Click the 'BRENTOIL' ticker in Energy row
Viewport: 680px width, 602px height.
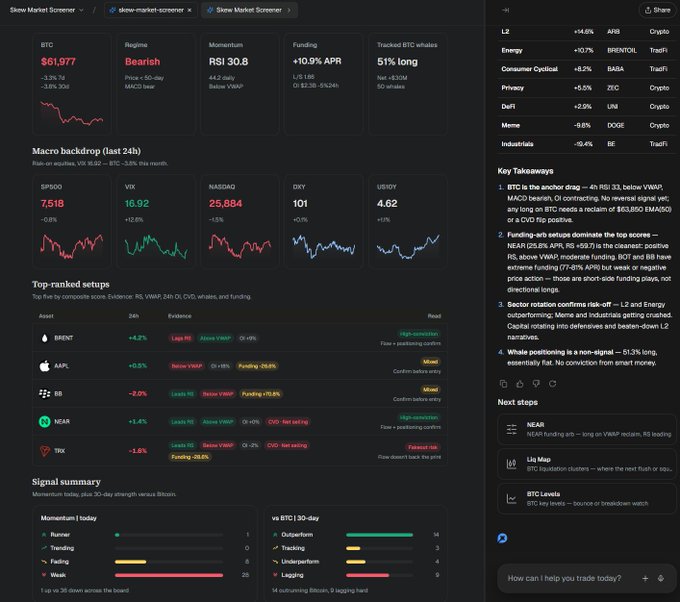tap(621, 50)
